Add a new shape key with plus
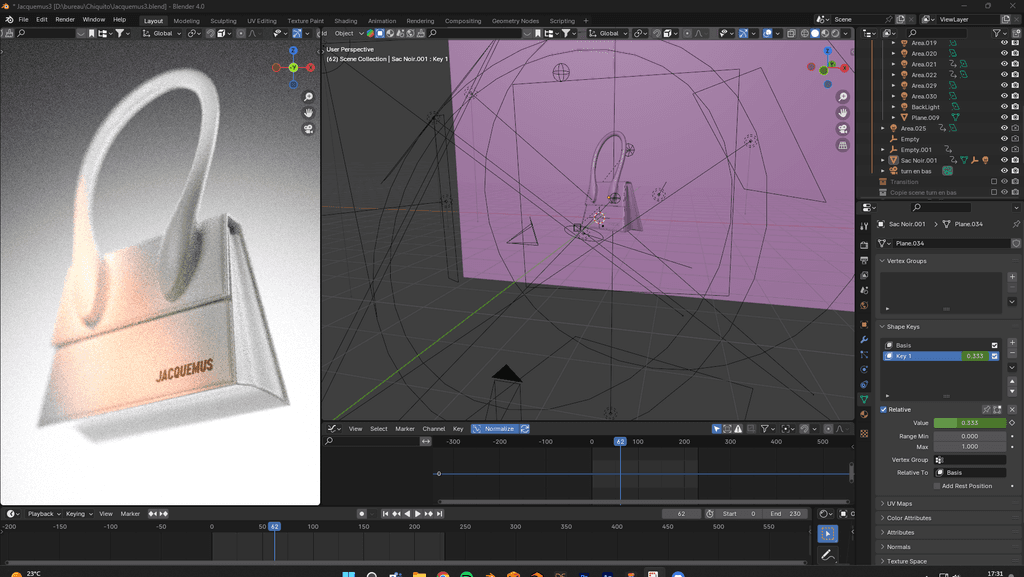 coord(1012,342)
